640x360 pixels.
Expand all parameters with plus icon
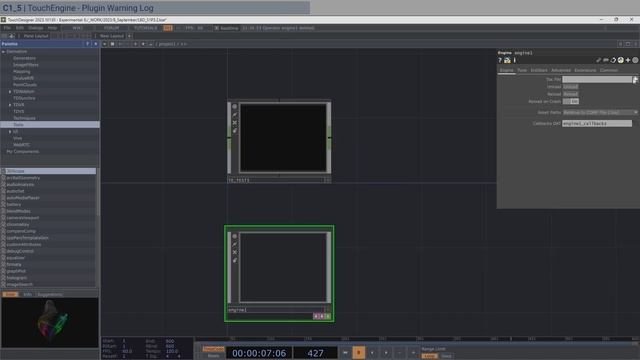tap(628, 60)
